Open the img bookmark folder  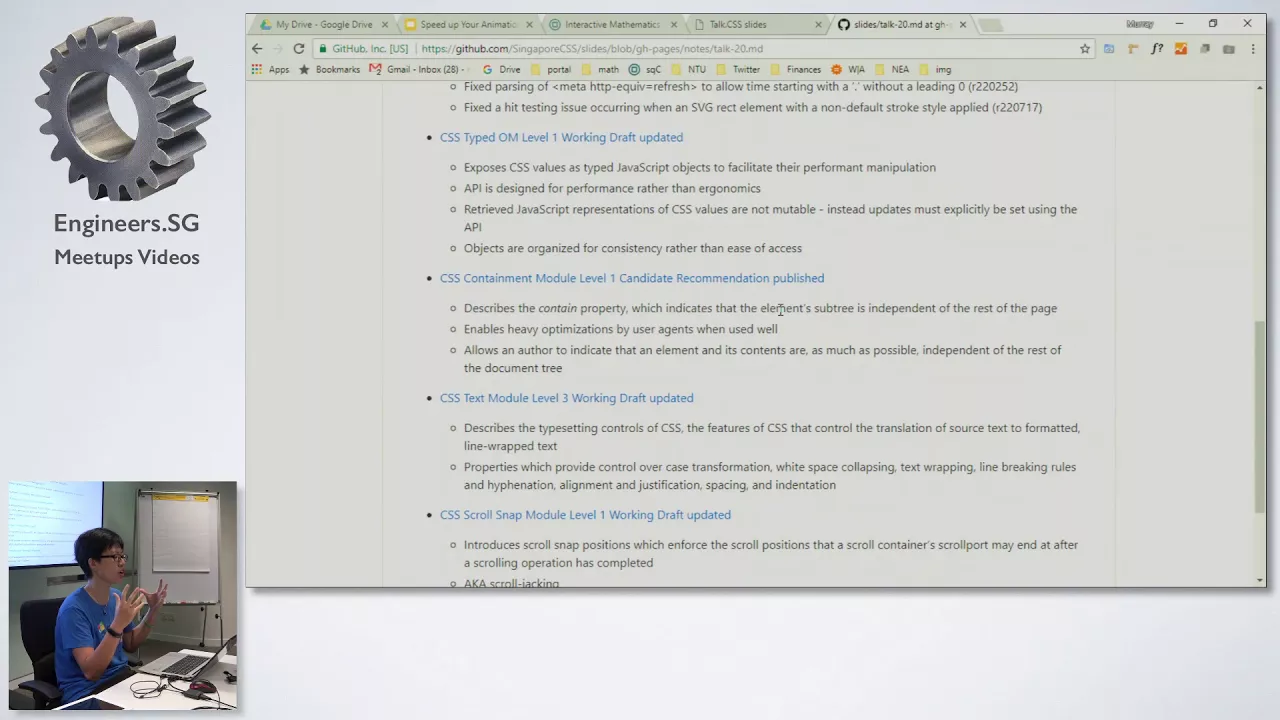point(935,69)
